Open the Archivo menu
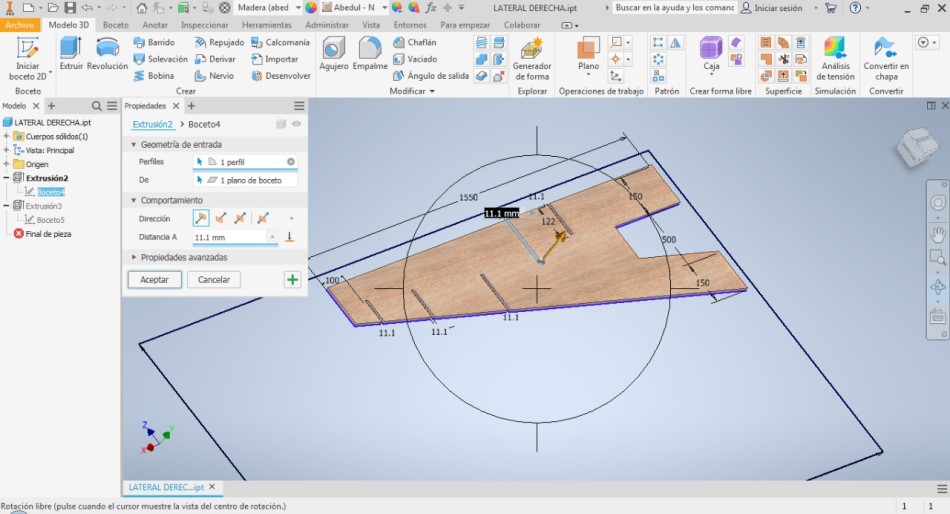 click(x=19, y=25)
